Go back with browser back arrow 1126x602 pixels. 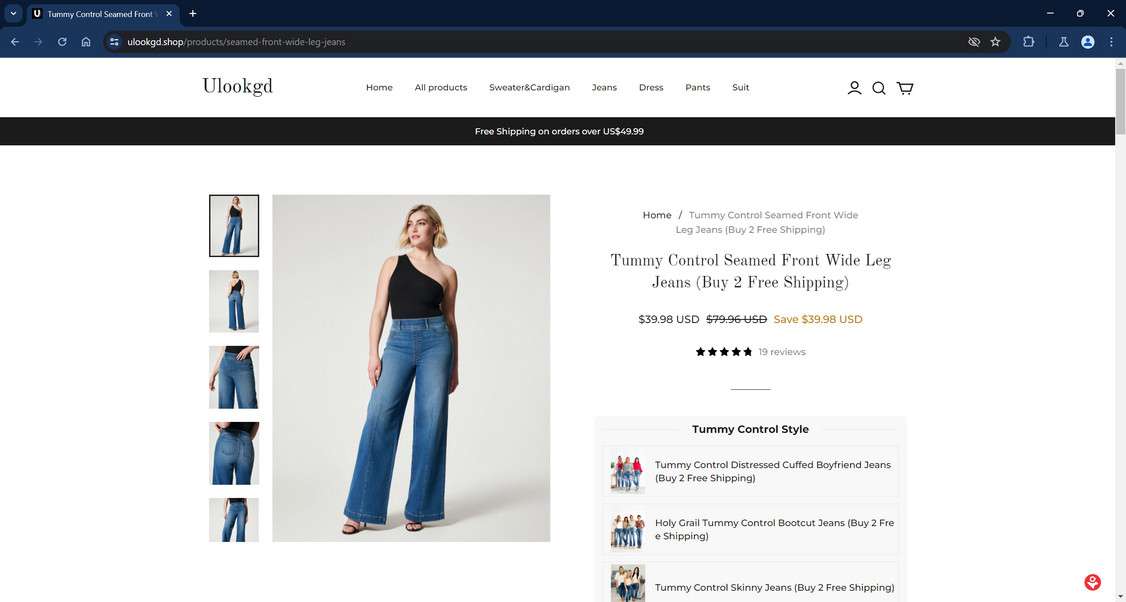click(14, 42)
